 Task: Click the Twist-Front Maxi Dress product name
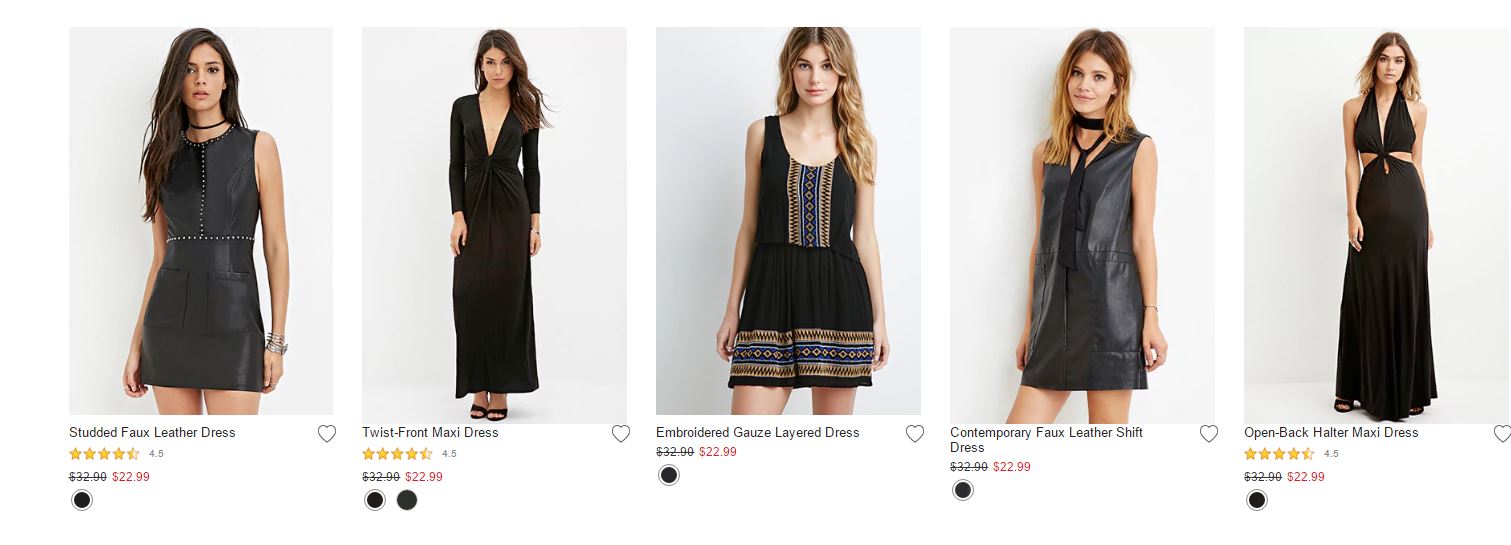point(430,433)
